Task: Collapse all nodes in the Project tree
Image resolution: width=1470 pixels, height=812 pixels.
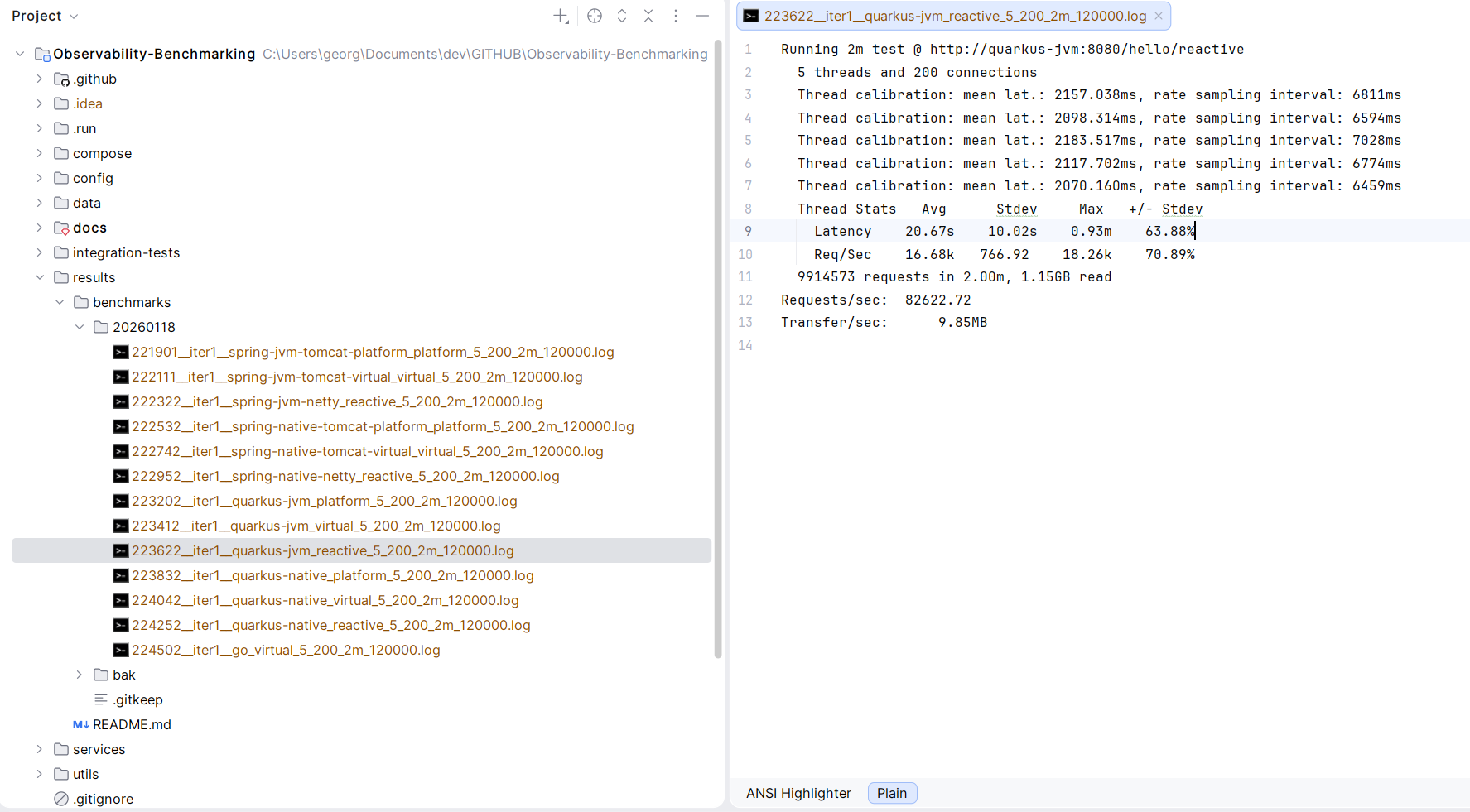Action: tap(648, 15)
